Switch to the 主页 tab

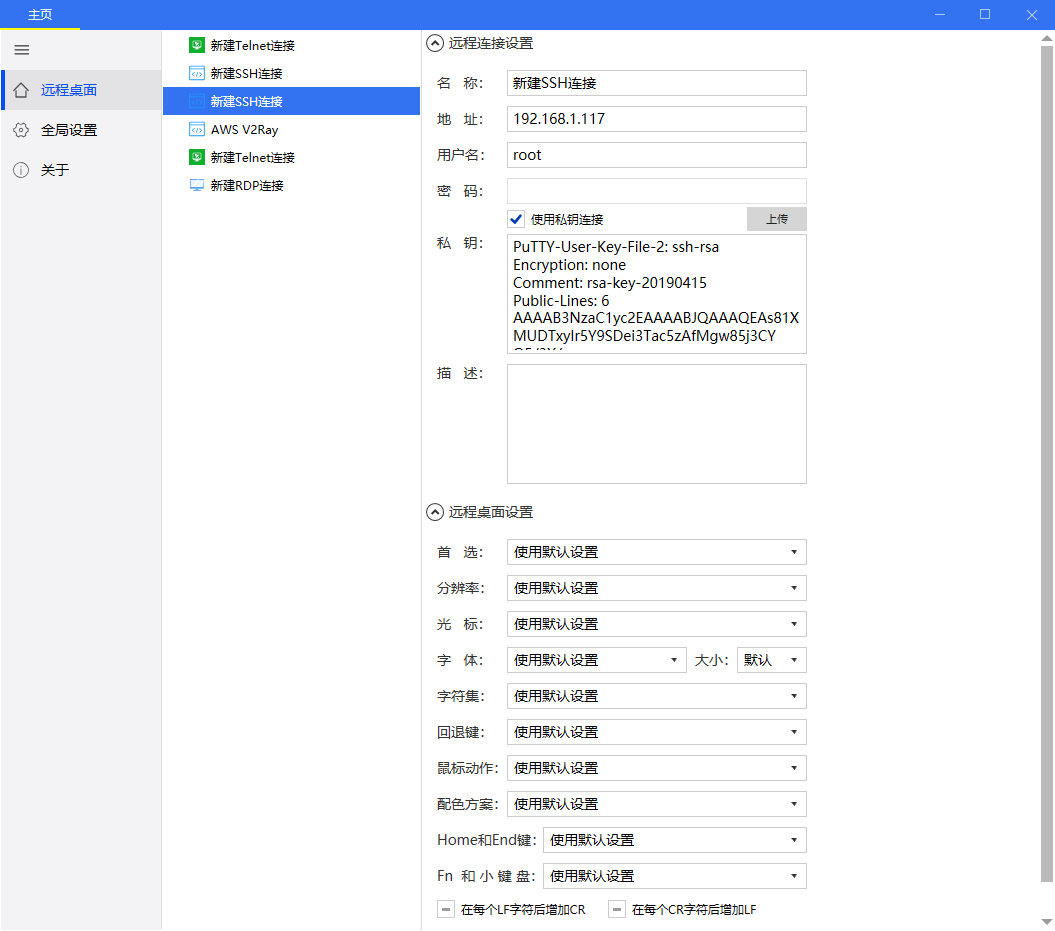40,14
